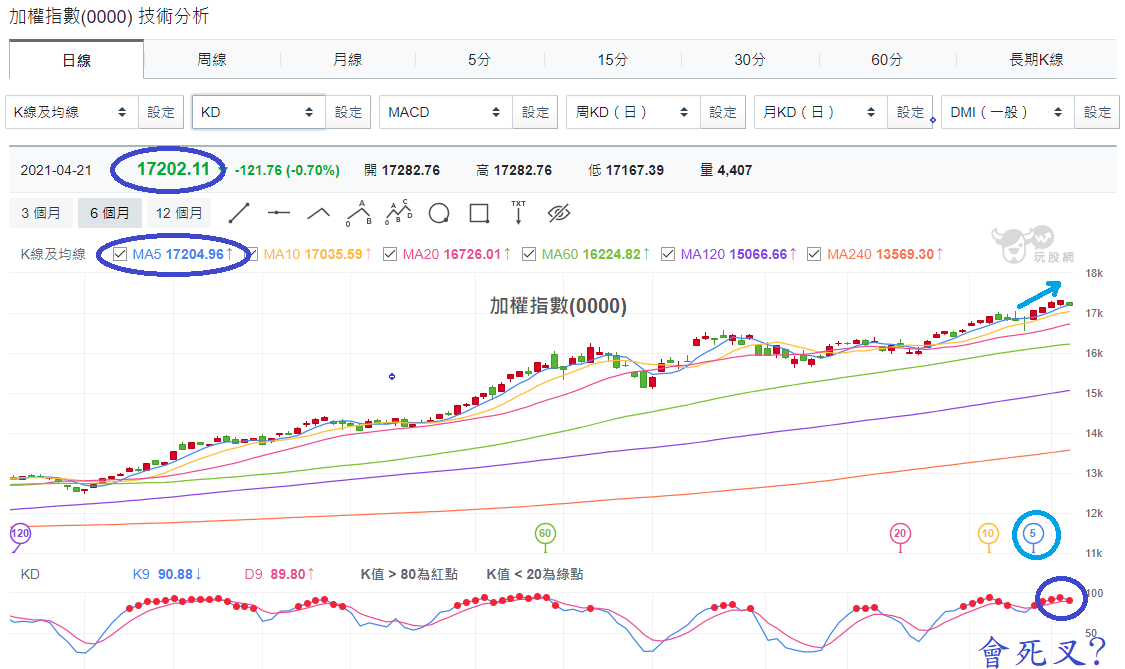Toggle the hide drawings eye icon
Screen dimensions: 1125x669
[559, 213]
